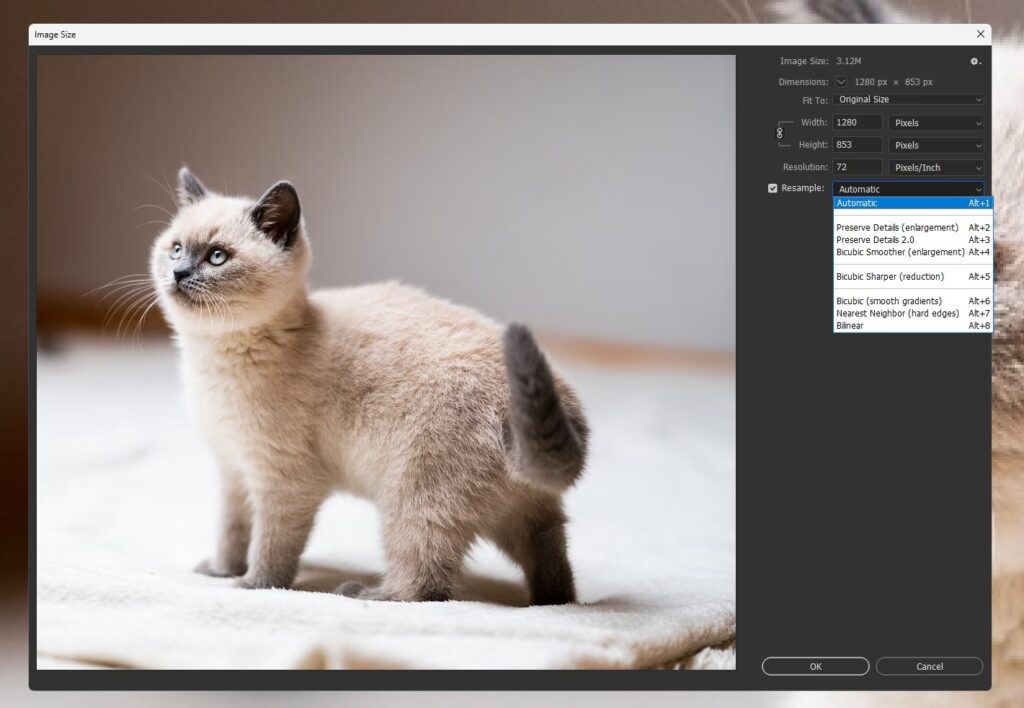This screenshot has height=708, width=1024.
Task: Open the Fit To dropdown
Action: [908, 100]
